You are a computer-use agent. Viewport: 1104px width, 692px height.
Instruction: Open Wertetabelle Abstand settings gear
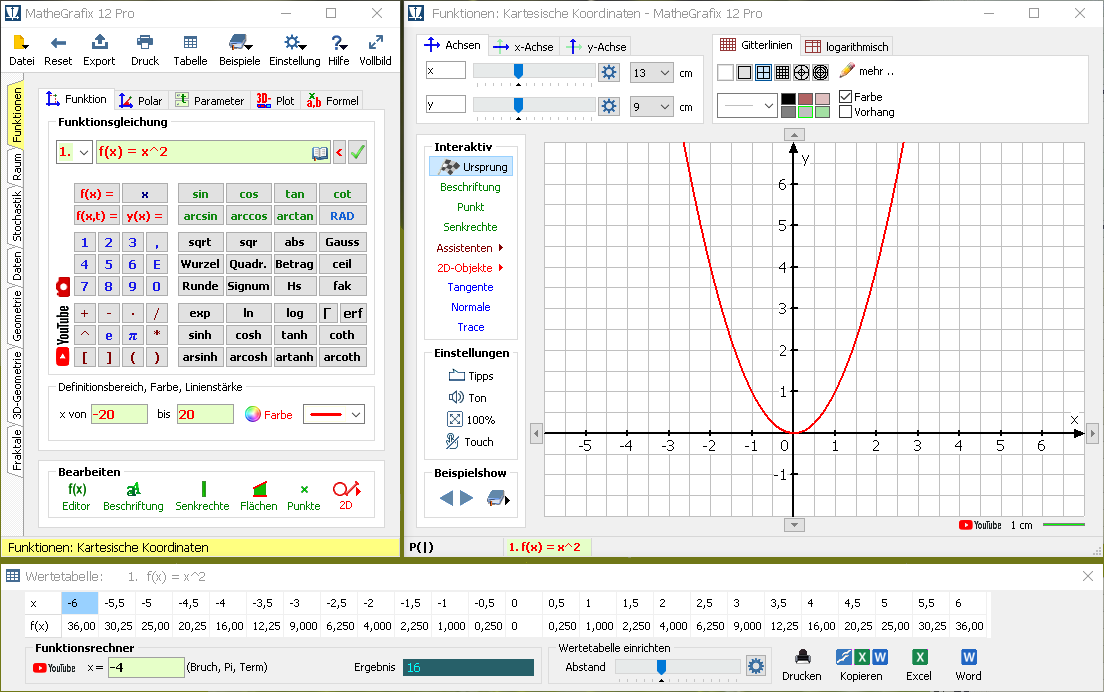(x=755, y=666)
